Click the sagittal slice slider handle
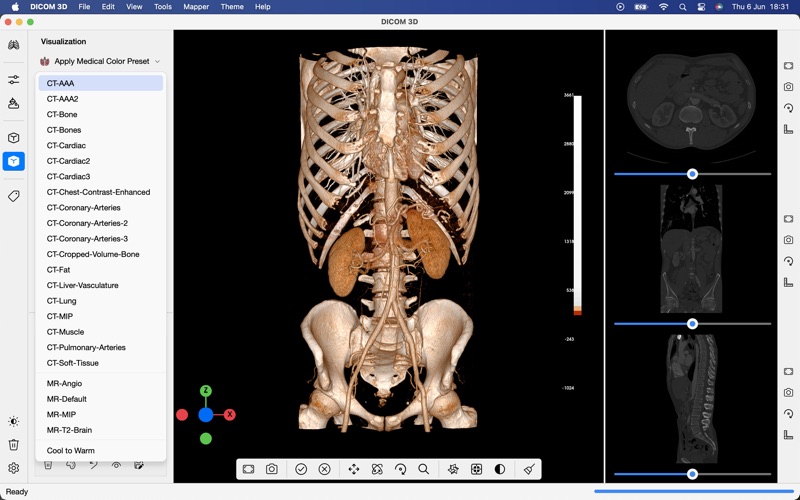800x500 pixels. point(692,474)
